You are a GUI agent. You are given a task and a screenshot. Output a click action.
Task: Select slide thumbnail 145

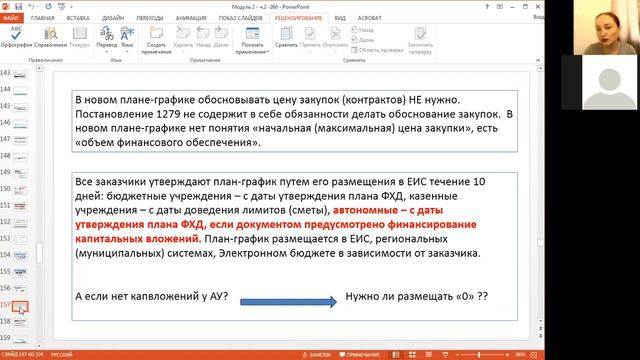point(20,108)
